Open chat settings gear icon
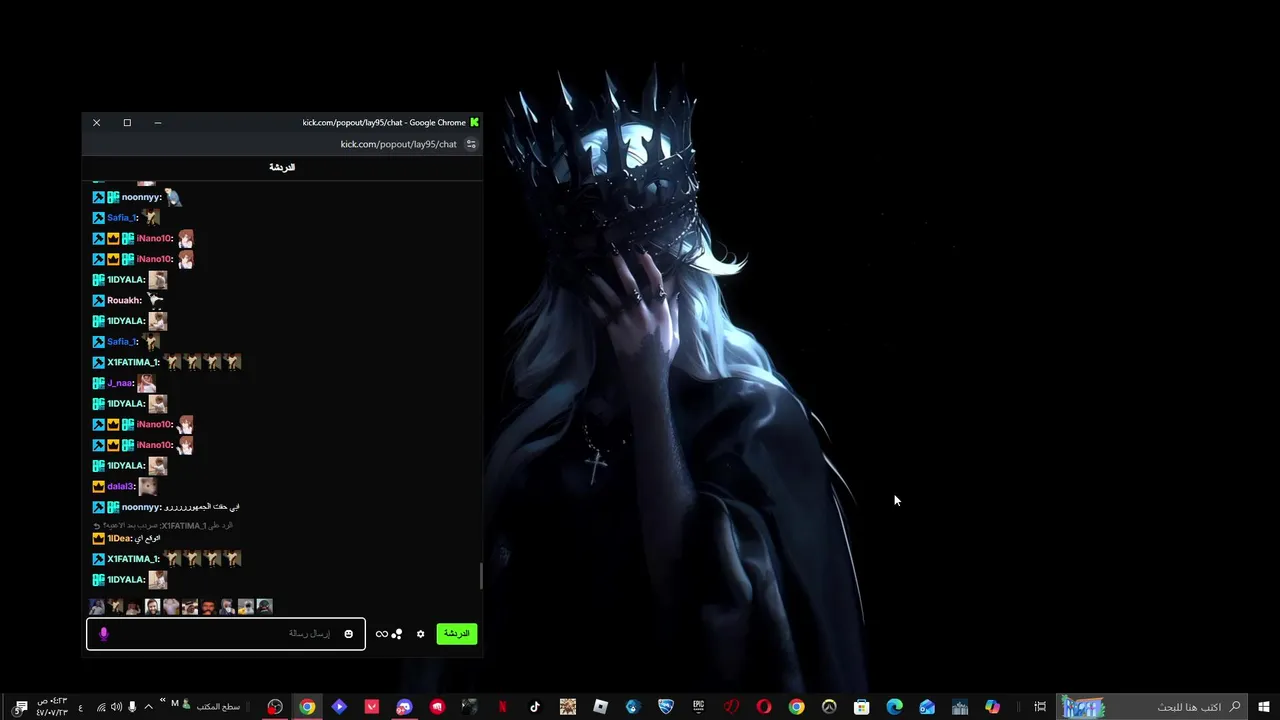Viewport: 1280px width, 720px height. (420, 634)
